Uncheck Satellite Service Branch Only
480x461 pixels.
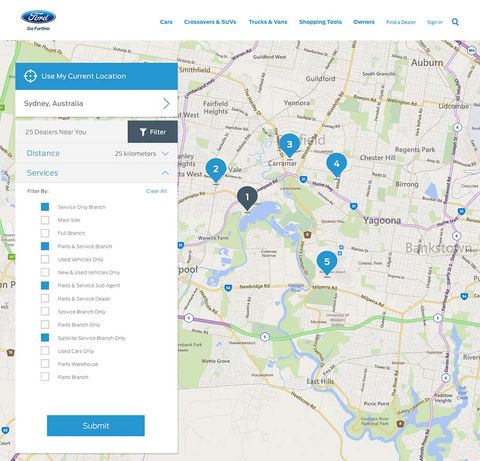click(45, 338)
